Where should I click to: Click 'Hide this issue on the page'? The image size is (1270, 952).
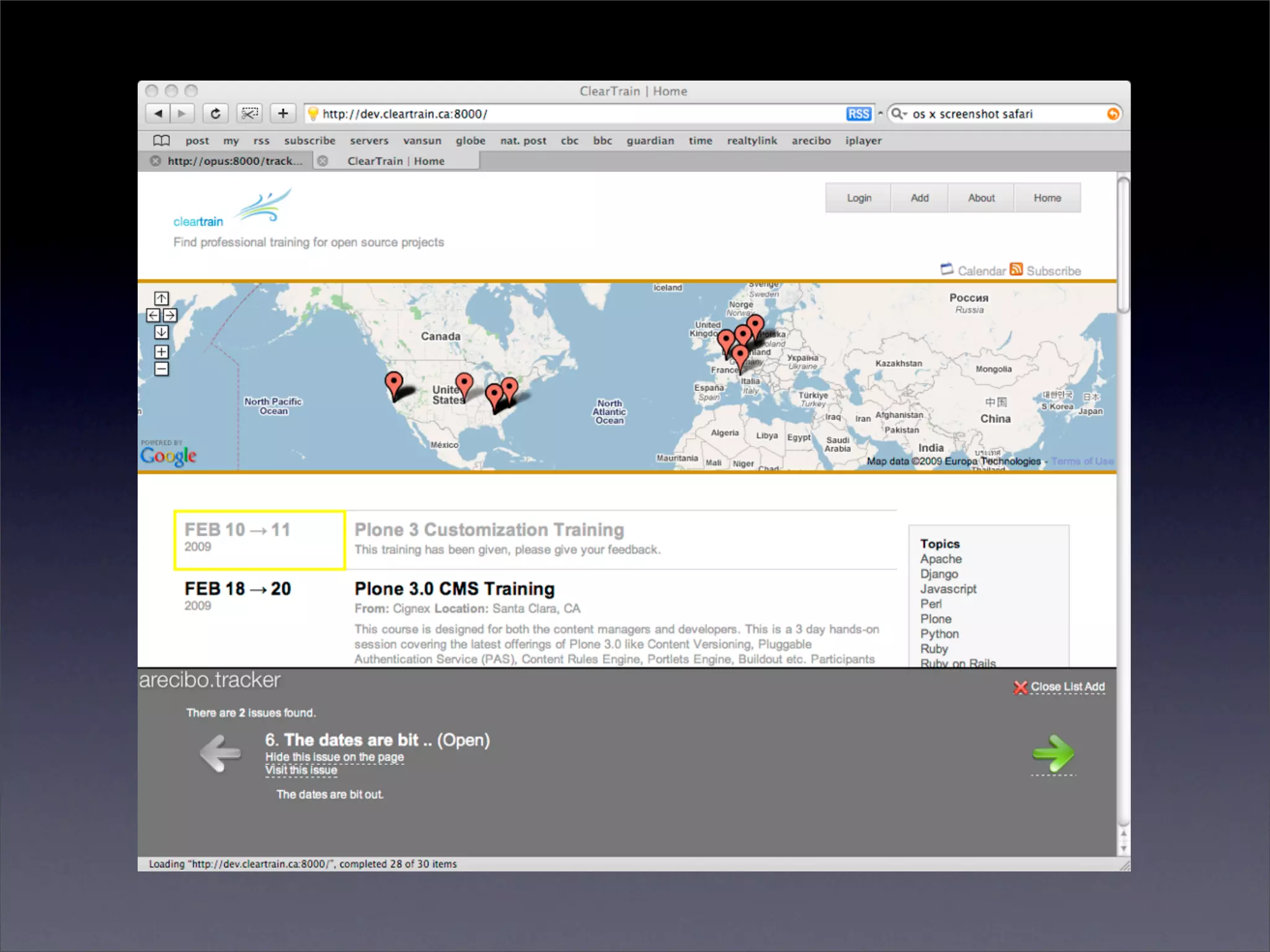point(334,757)
